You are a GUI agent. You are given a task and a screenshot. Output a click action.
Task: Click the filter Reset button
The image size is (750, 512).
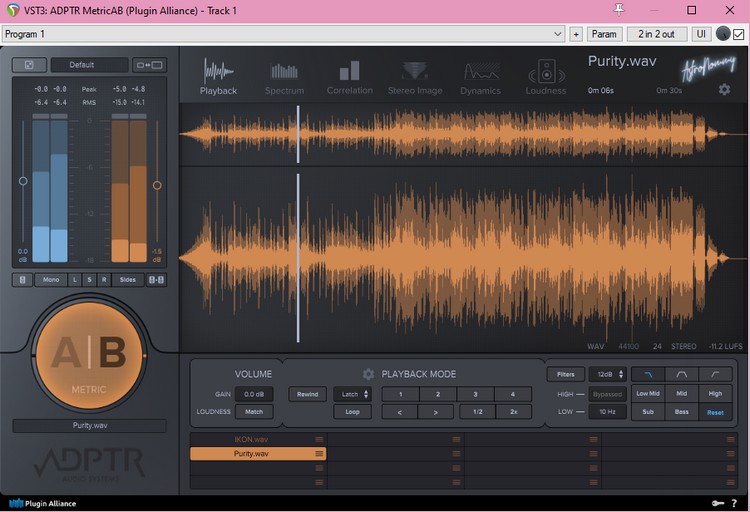click(x=715, y=412)
